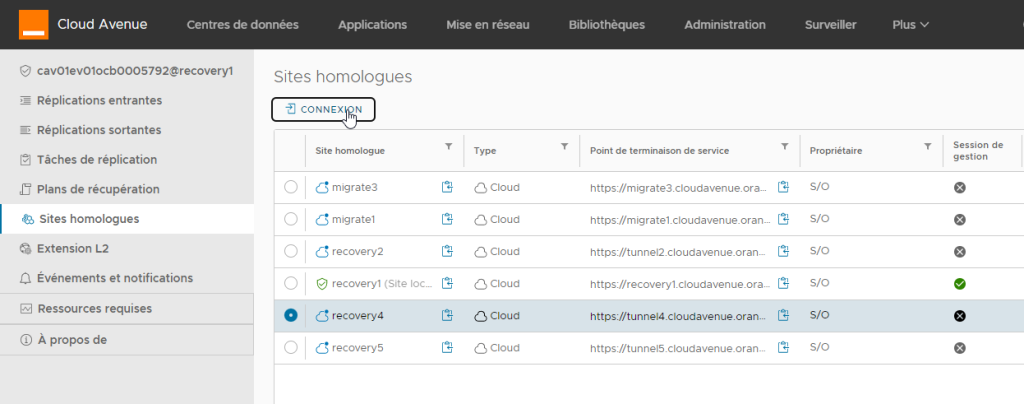Screen dimensions: 1024x404
Task: Click the recovery5 site name text
Action: [358, 348]
